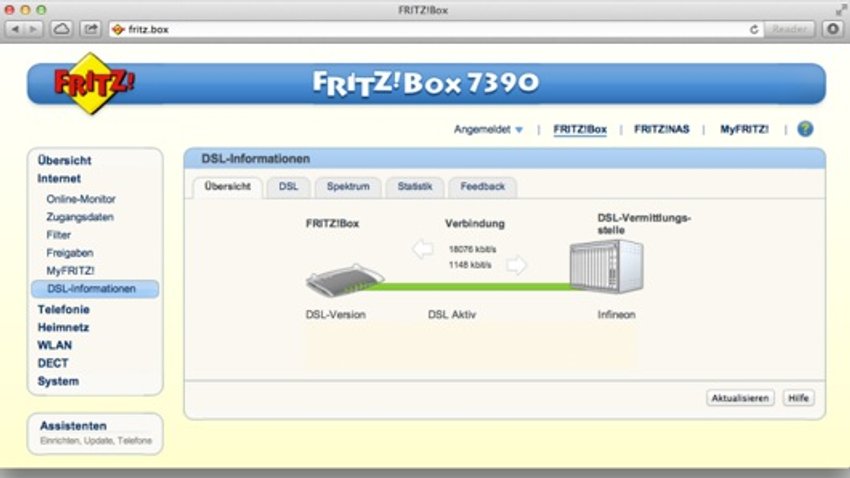Image resolution: width=850 pixels, height=478 pixels.
Task: Open MyFRITZ! in the sidebar
Action: coord(70,270)
